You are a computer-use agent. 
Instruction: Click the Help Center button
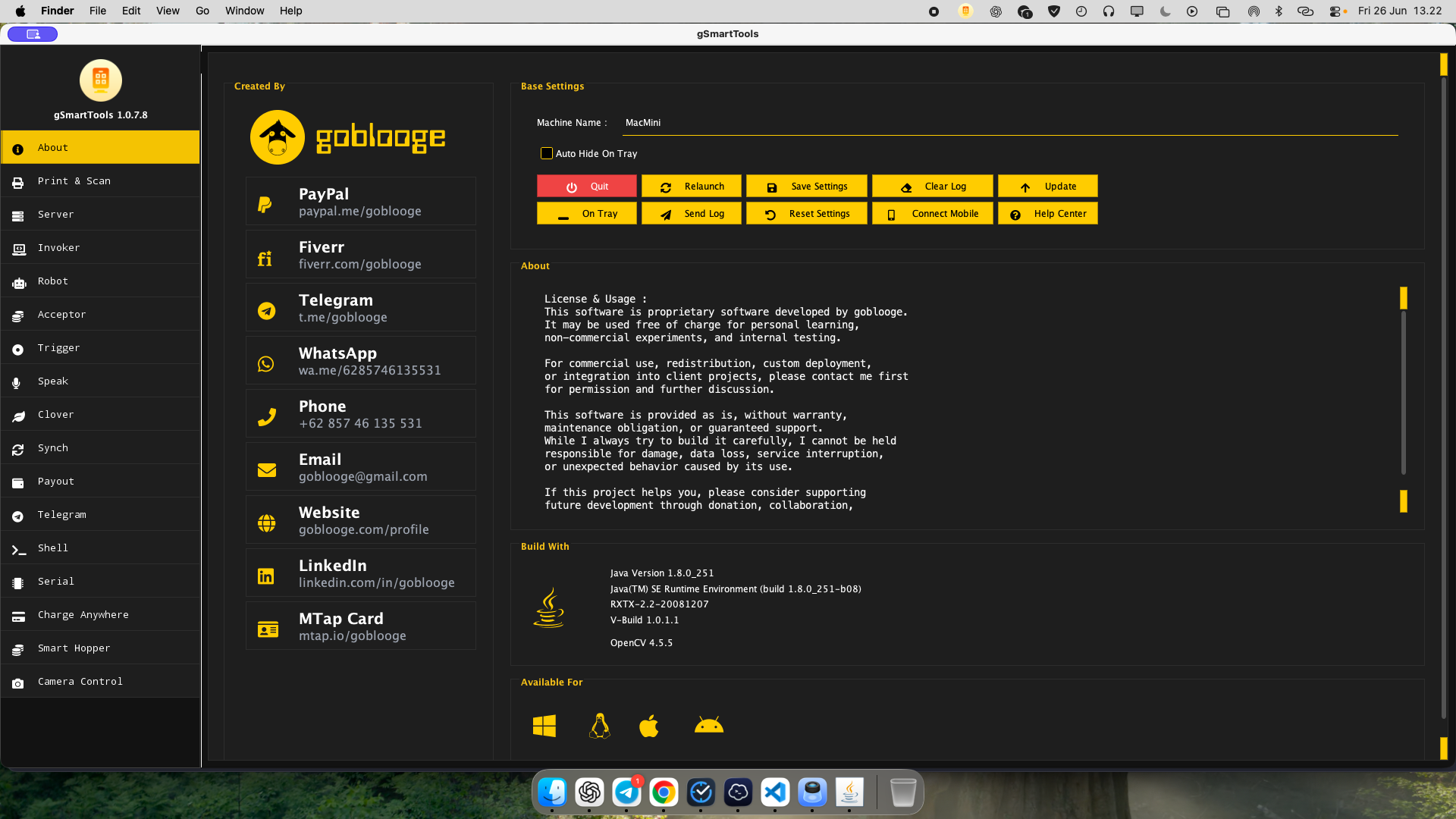click(1048, 214)
